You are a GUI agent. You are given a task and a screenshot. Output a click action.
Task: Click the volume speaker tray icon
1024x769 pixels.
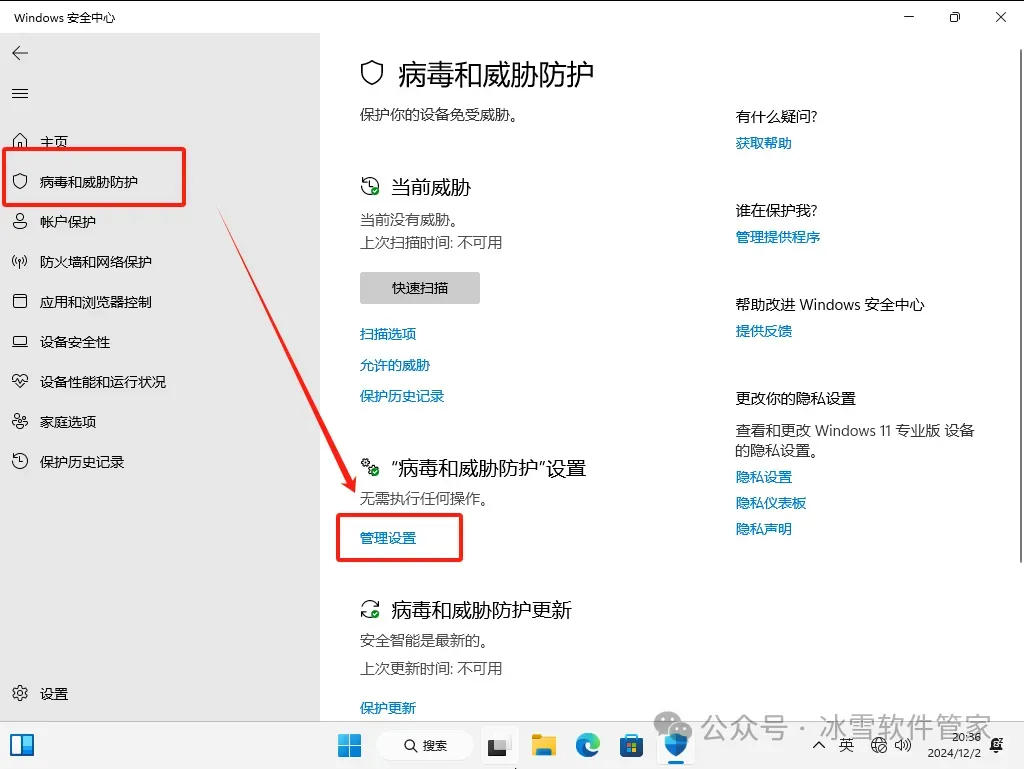click(x=903, y=745)
